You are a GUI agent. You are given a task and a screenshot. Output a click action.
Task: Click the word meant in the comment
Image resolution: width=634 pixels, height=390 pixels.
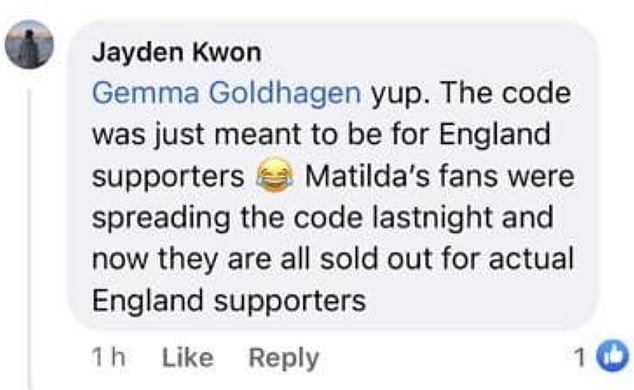tap(258, 135)
